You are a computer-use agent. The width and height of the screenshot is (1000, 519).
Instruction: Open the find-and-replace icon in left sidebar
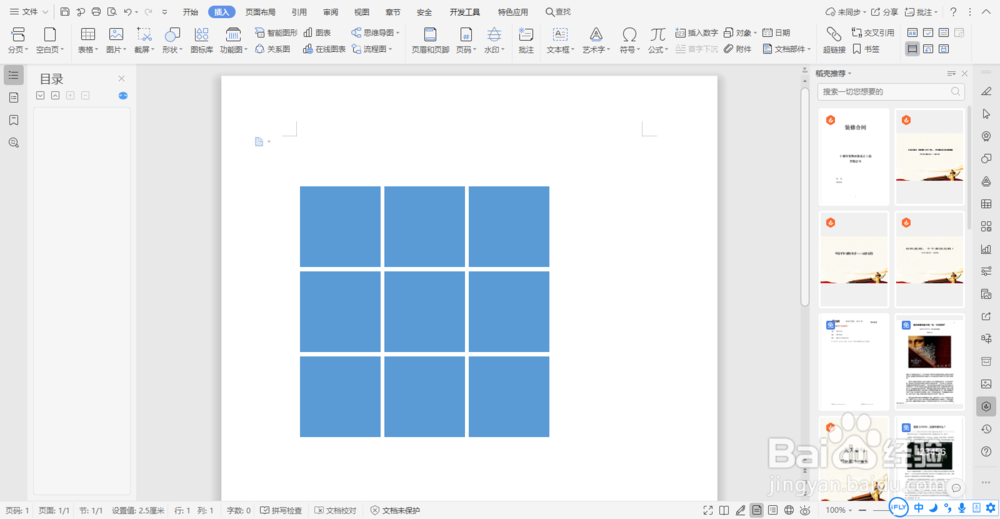coord(13,143)
